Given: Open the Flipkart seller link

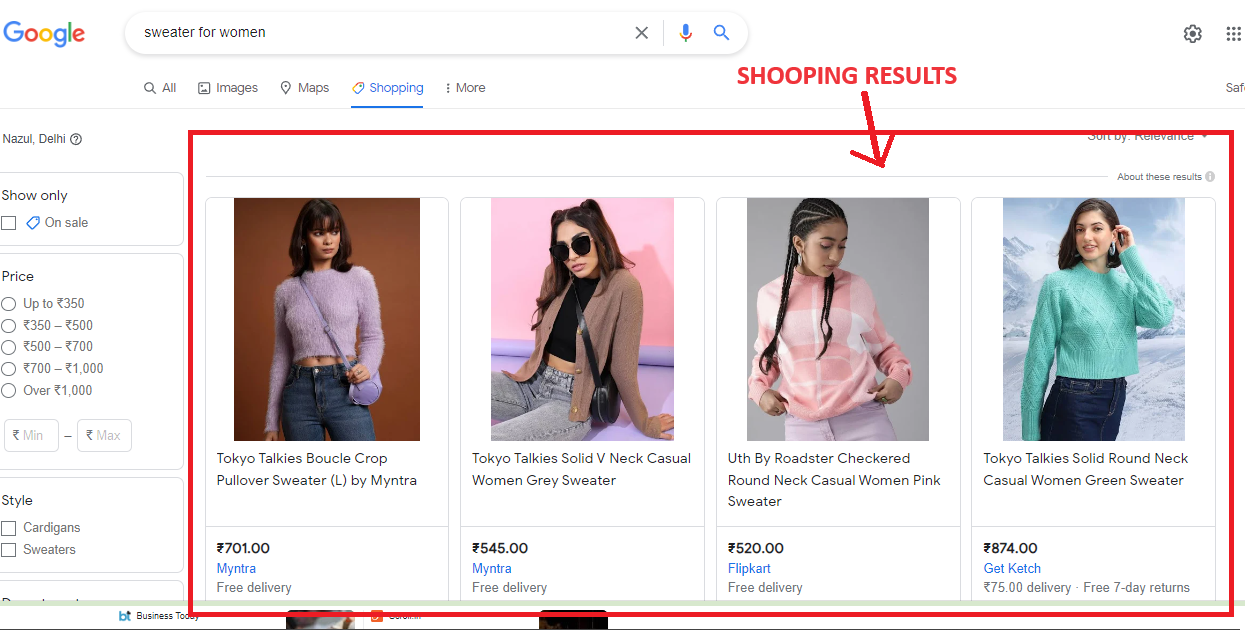Looking at the screenshot, I should coord(749,568).
